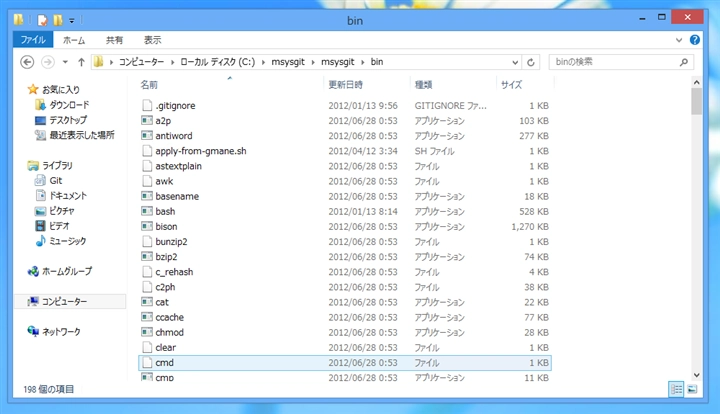Open the Explorer help icon

click(x=695, y=40)
